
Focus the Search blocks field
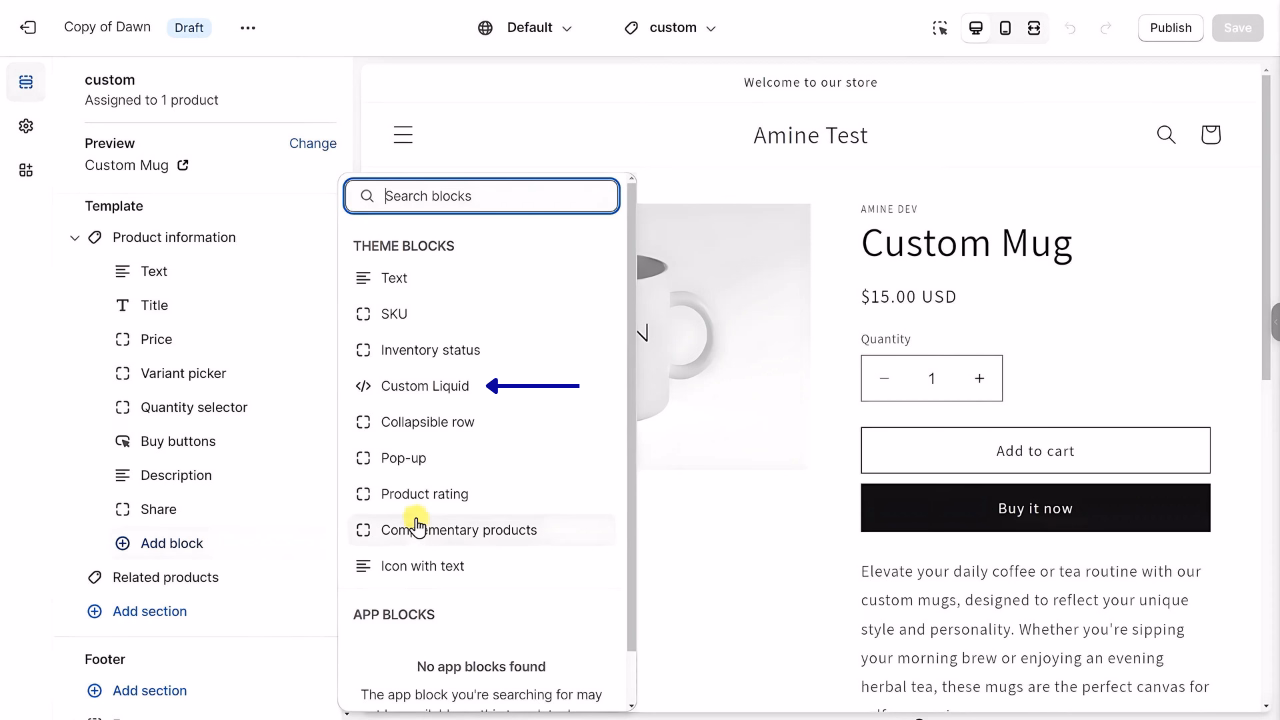482,196
